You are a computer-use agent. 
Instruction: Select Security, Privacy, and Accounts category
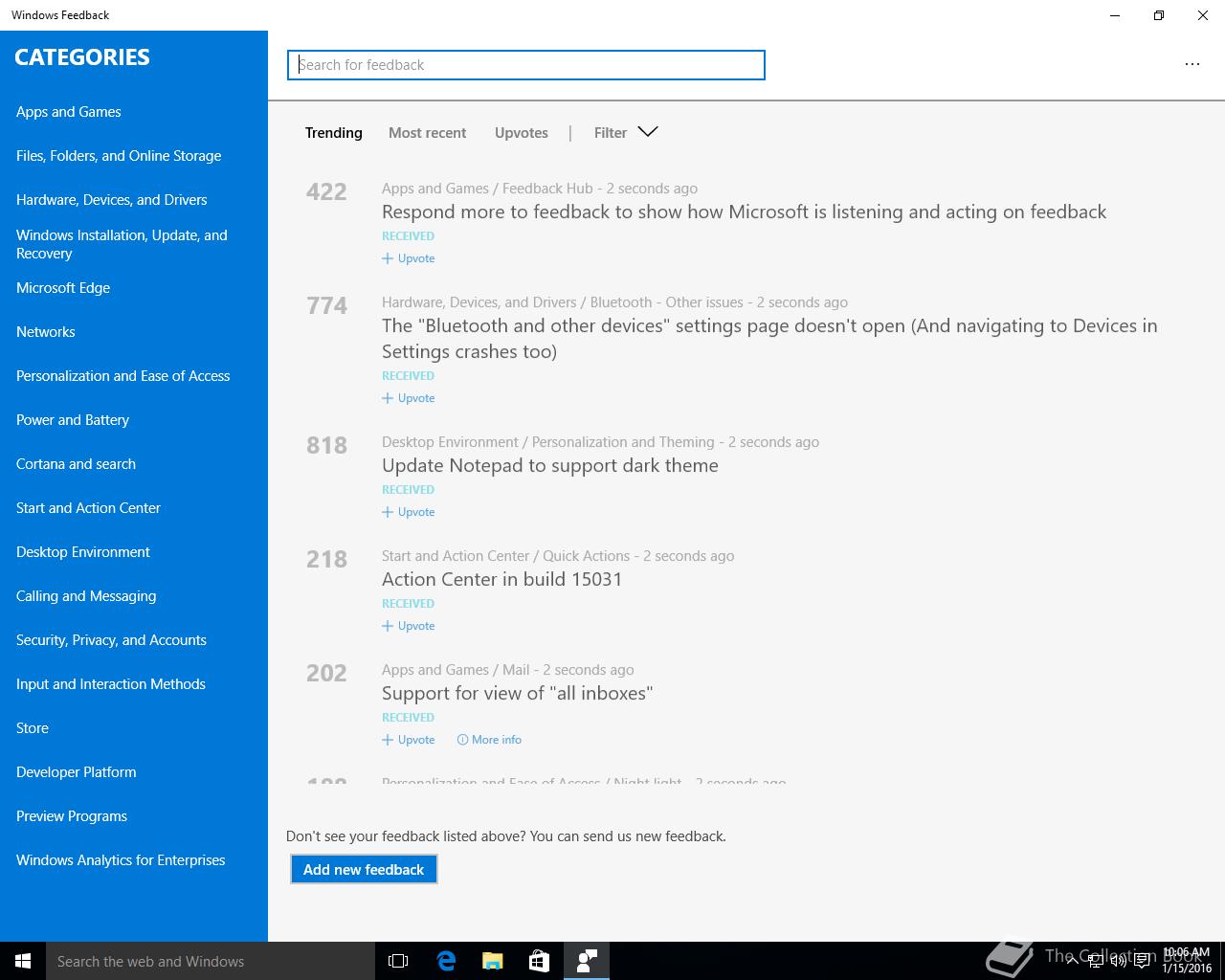coord(112,640)
